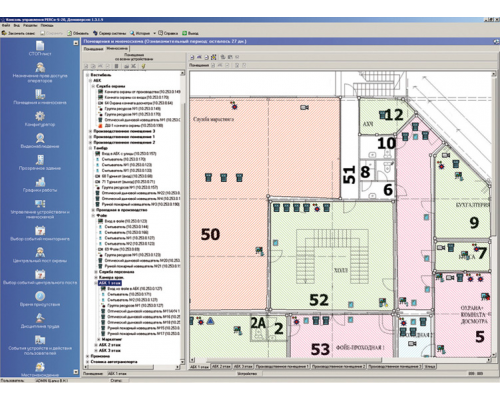Switch to the Помещения tab

[93, 49]
